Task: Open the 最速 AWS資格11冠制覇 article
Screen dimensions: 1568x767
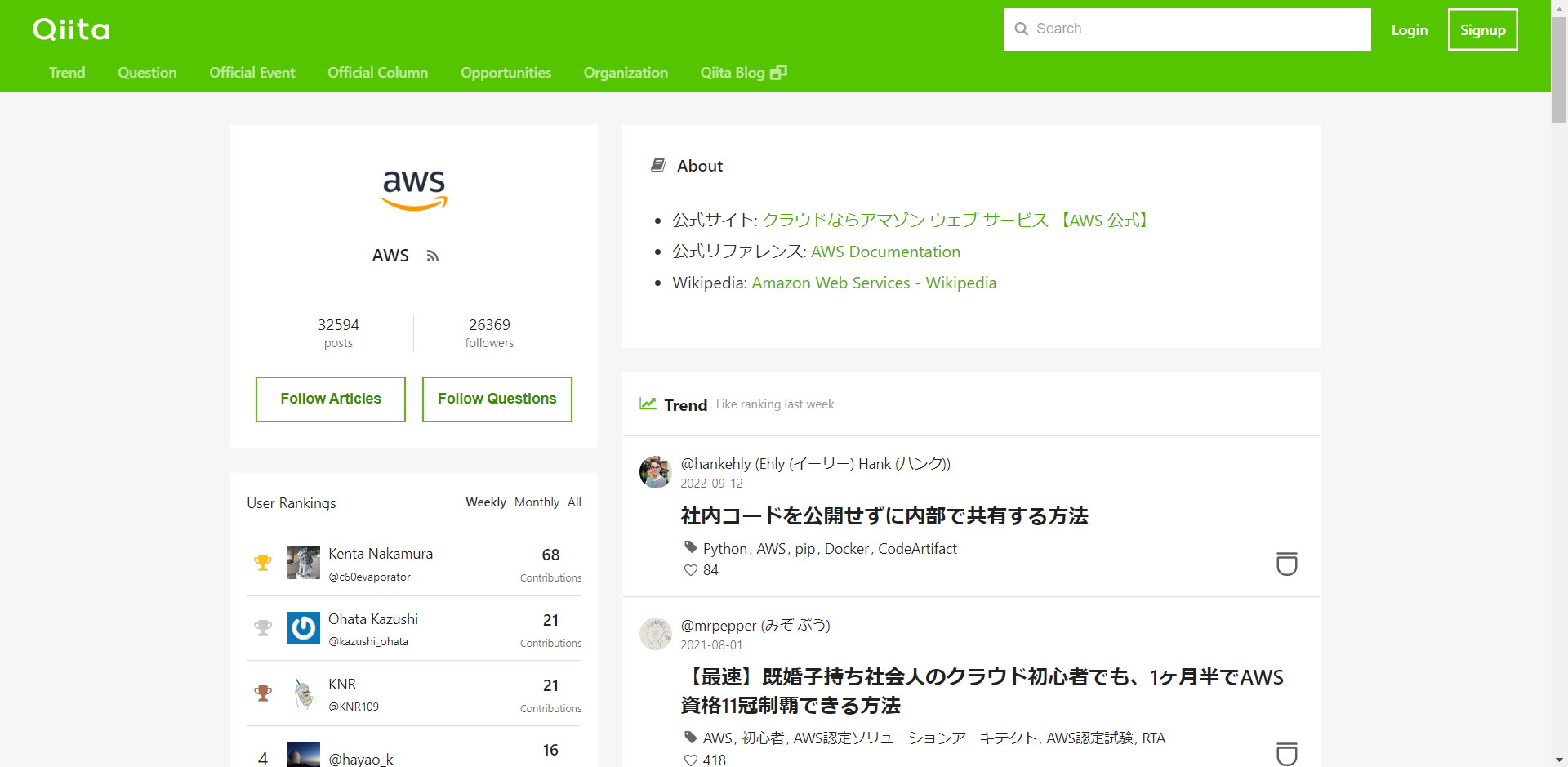Action: tap(982, 691)
